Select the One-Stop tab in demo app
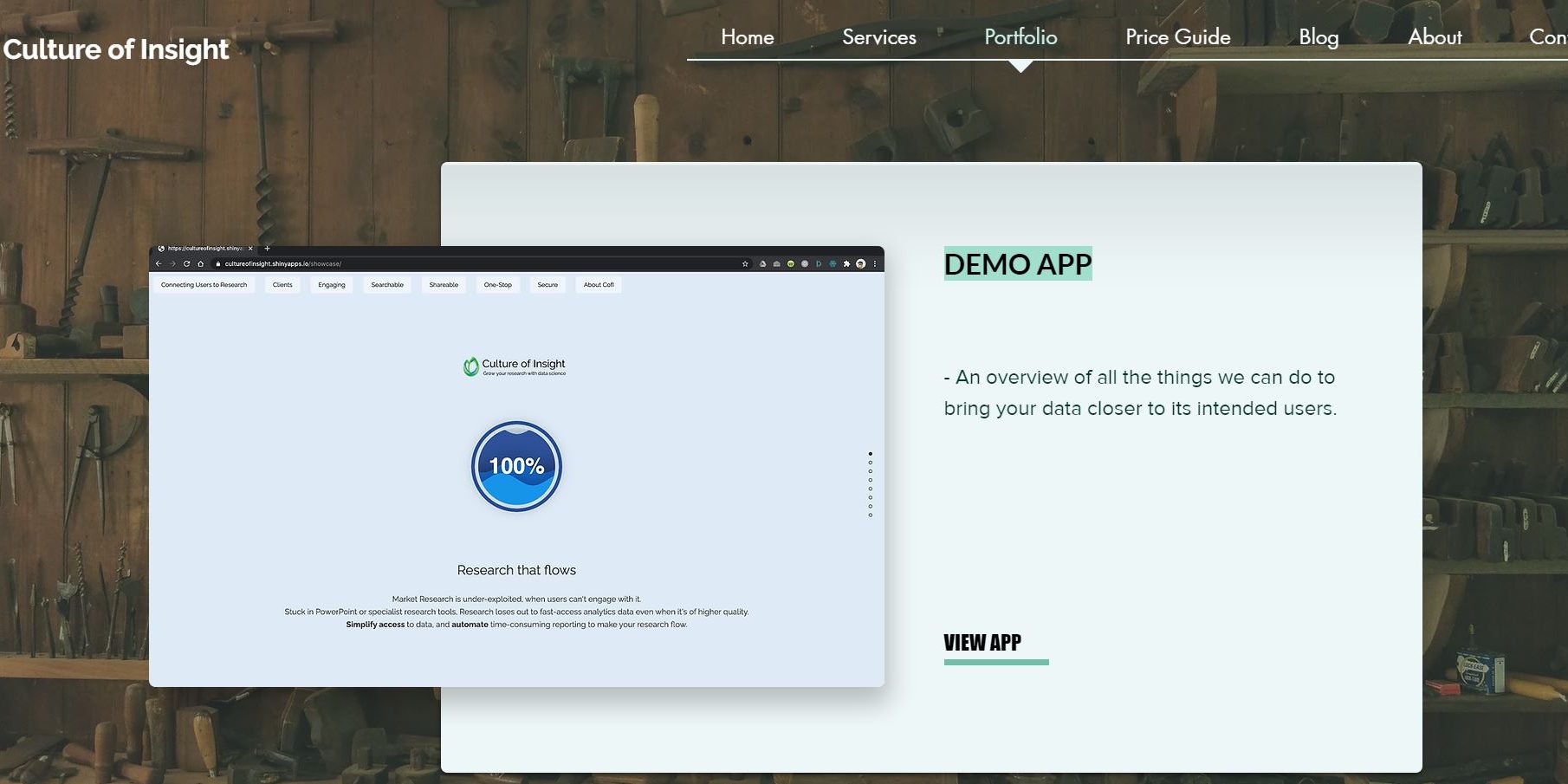Image resolution: width=1568 pixels, height=784 pixels. 497,285
